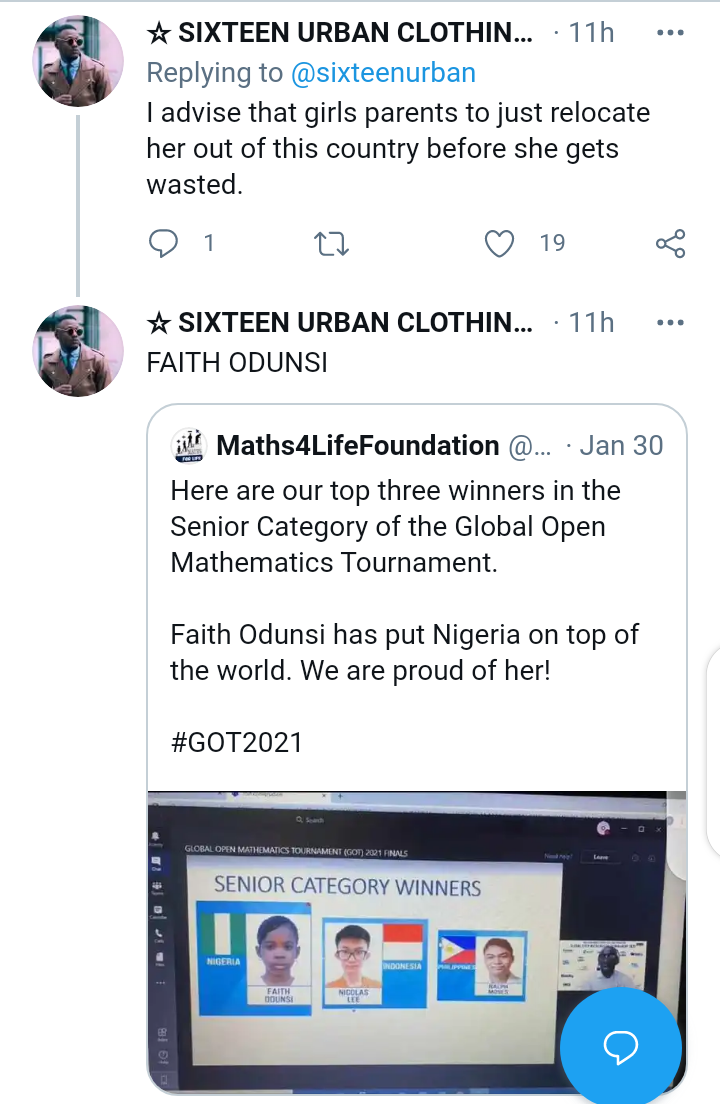This screenshot has height=1104, width=720.
Task: Open the senior category winners image
Action: (417, 942)
